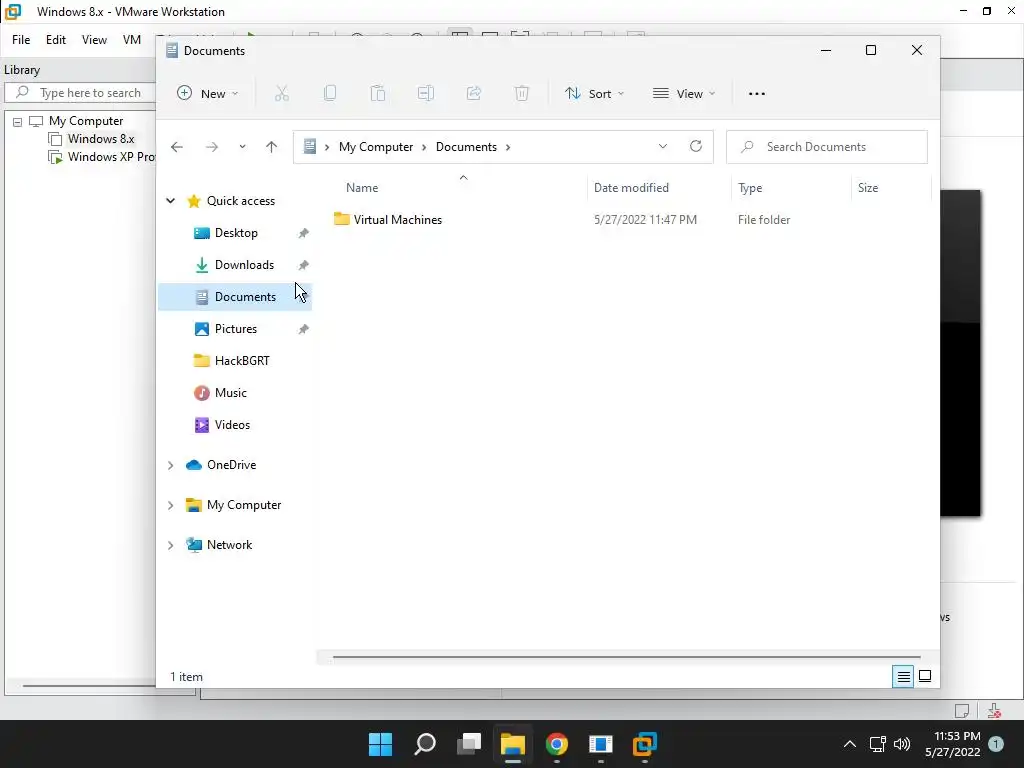Sort by Name column header
The image size is (1024, 768).
[362, 187]
